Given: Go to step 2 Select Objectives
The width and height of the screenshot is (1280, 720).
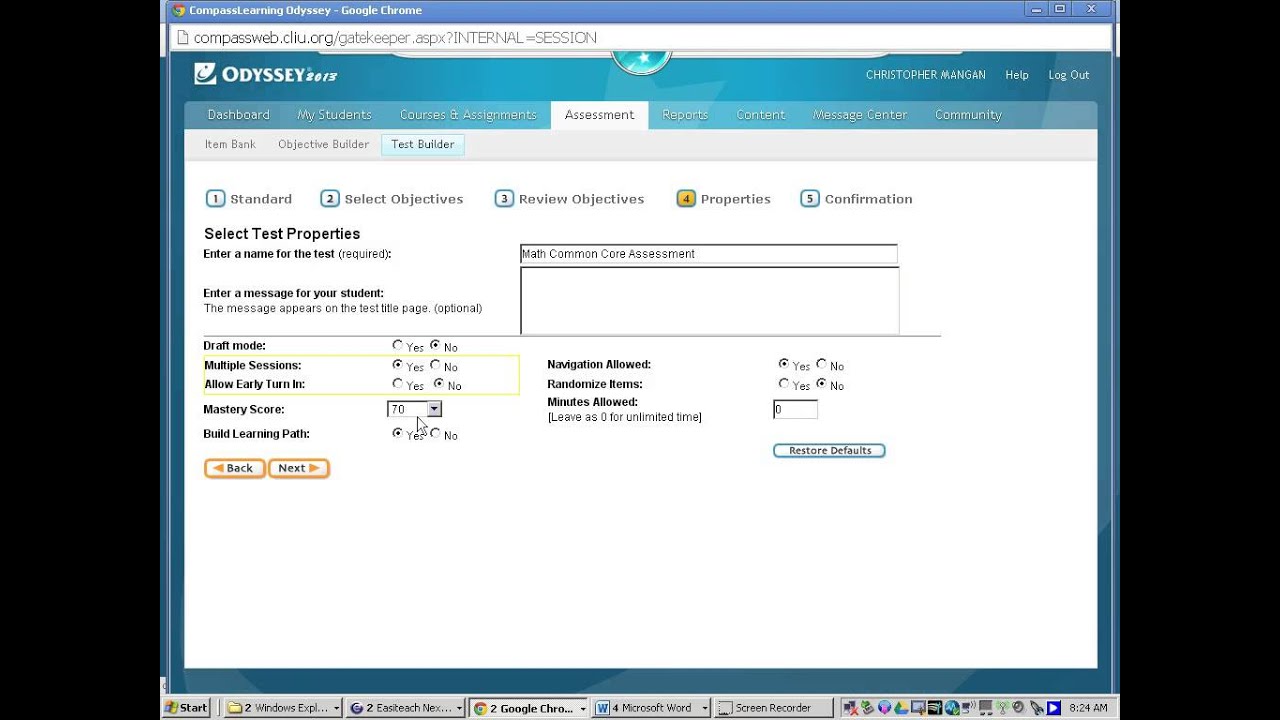Looking at the screenshot, I should [x=392, y=199].
